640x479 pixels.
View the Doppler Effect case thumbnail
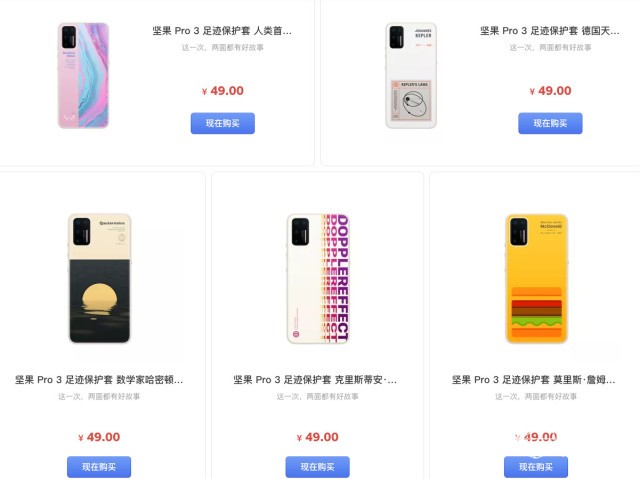318,278
